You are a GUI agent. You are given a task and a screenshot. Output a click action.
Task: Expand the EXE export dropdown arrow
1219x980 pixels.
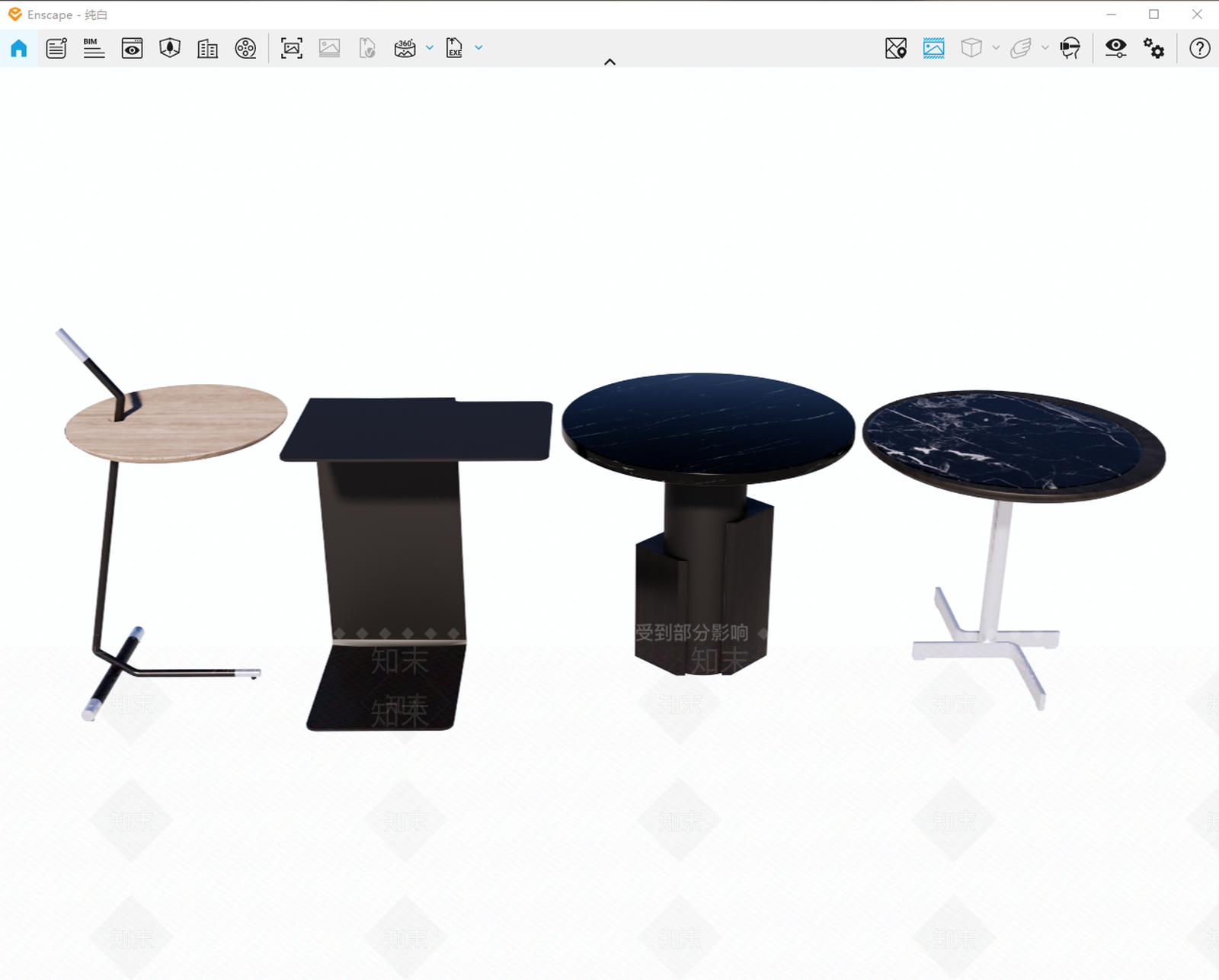478,47
